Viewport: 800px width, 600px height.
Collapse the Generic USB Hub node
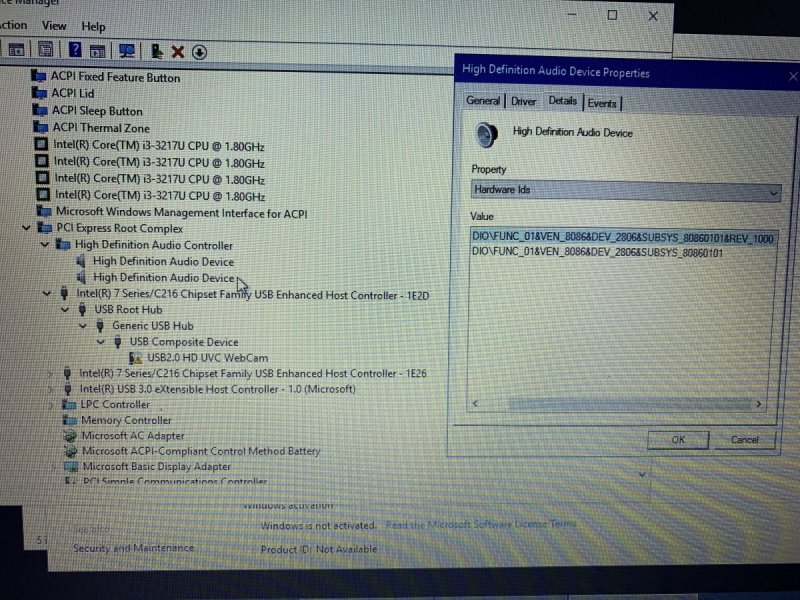83,326
